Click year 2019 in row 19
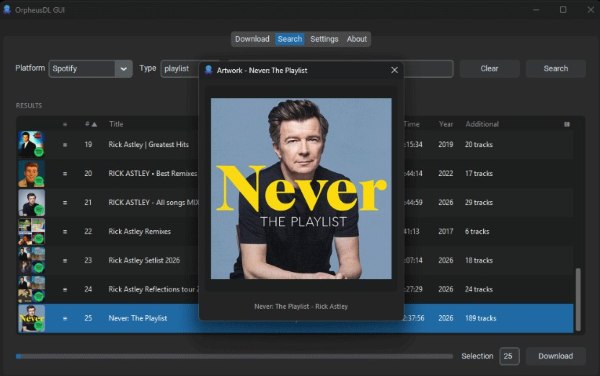The image size is (600, 376). 446,145
